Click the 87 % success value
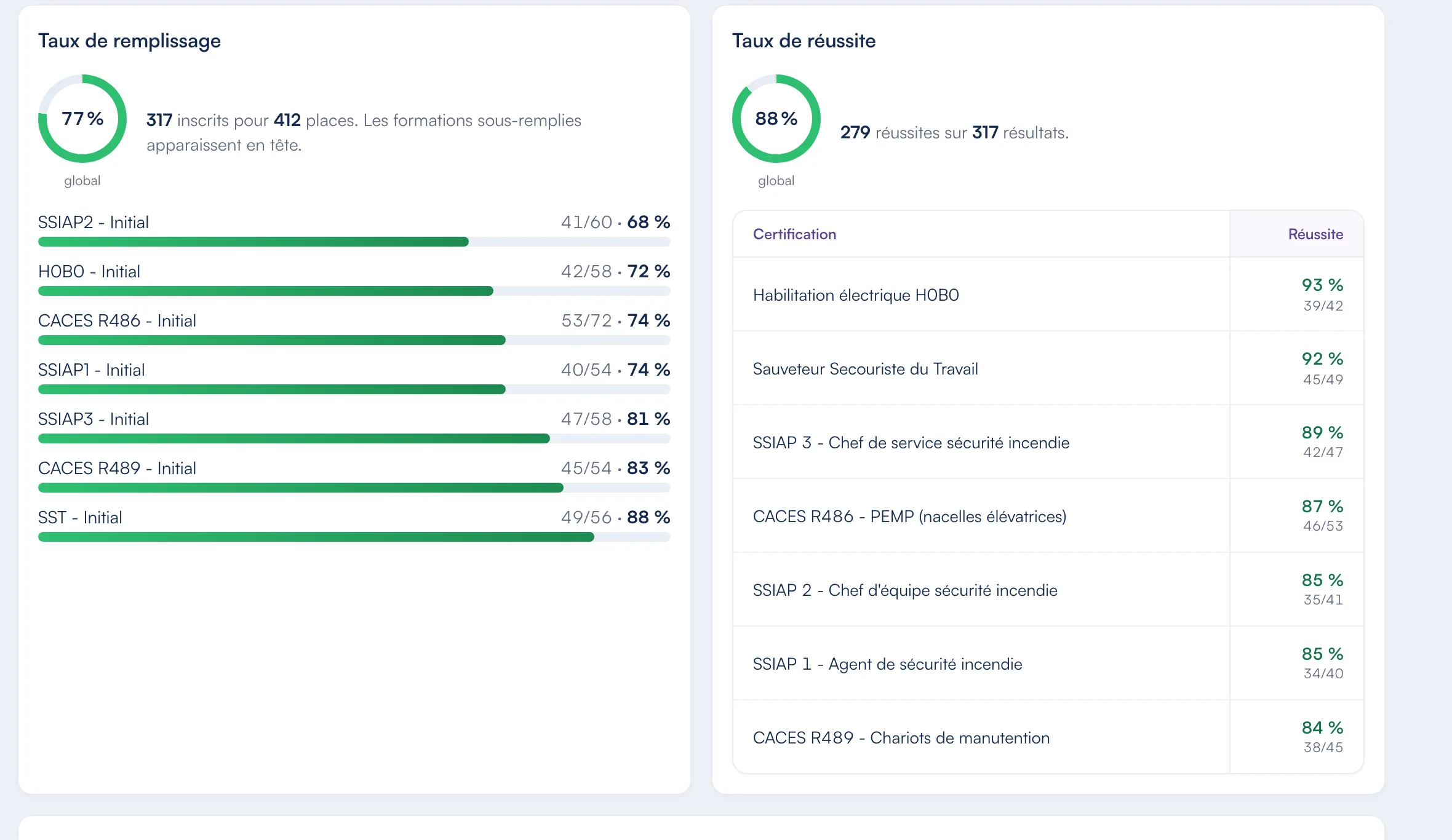This screenshot has width=1452, height=840. pos(1322,506)
